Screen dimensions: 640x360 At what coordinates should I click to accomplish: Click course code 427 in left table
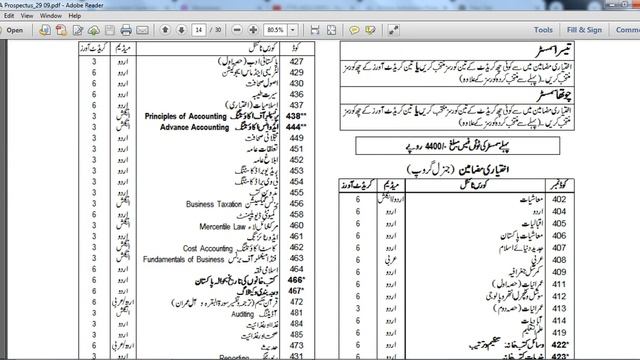tap(296, 62)
